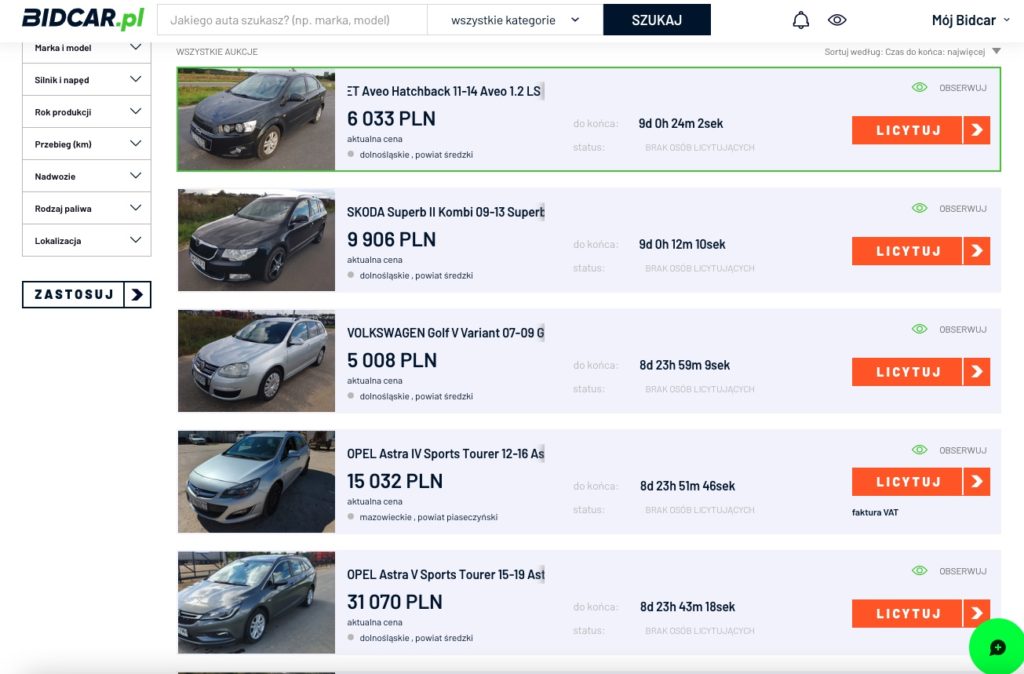The height and width of the screenshot is (674, 1024).
Task: Expand the Przebieg (km) filter
Action: coord(87,144)
